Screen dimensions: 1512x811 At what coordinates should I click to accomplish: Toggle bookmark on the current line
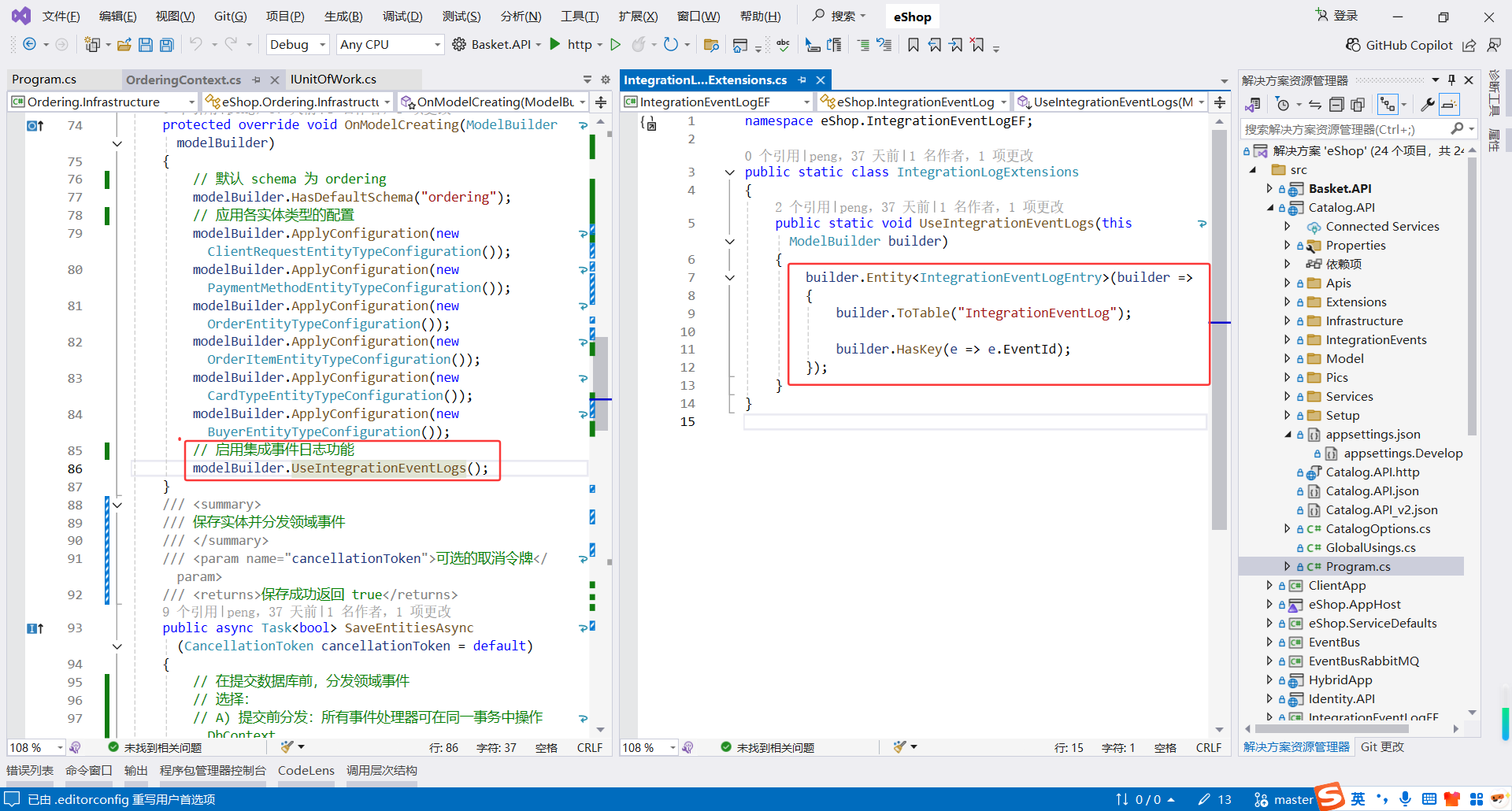913,45
